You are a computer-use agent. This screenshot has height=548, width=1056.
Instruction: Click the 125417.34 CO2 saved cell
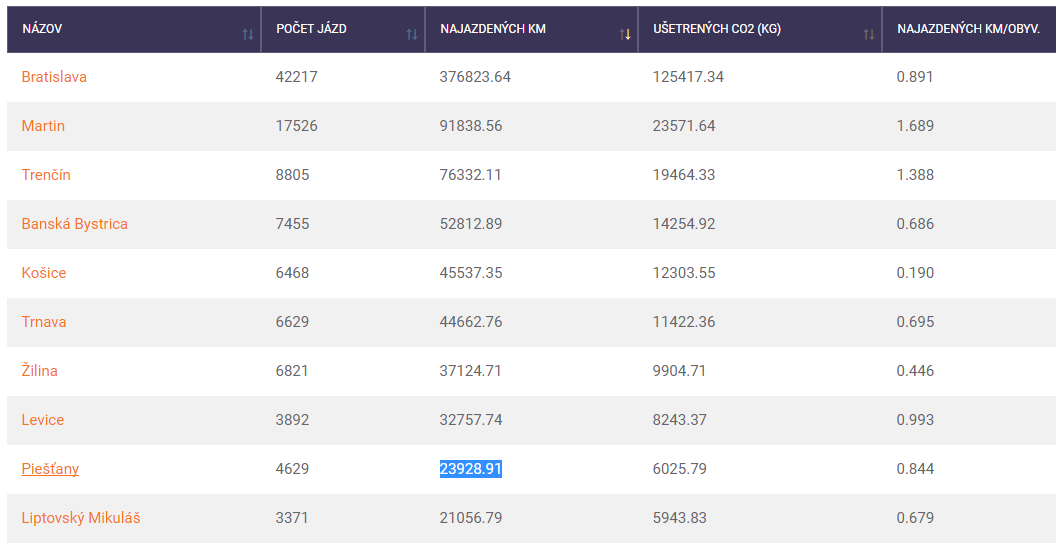point(688,77)
